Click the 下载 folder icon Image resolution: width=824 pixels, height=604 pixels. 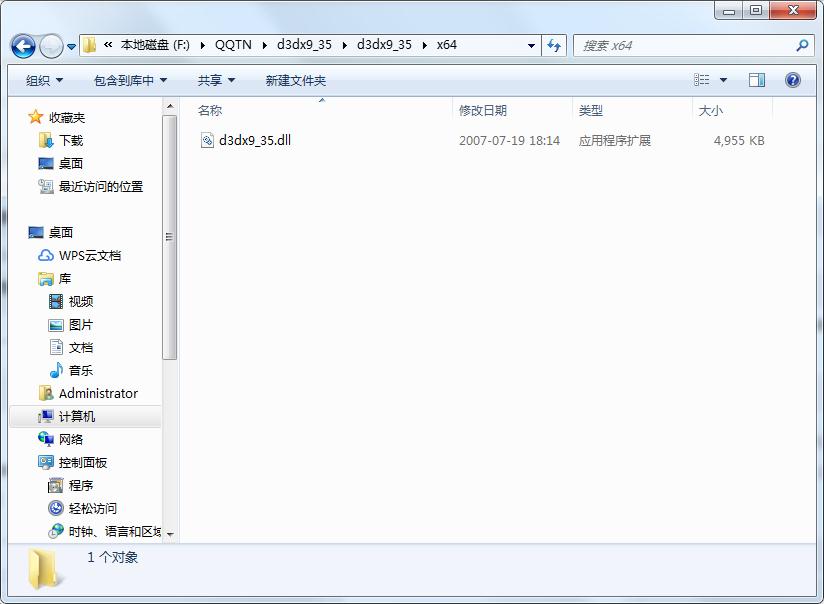(x=46, y=140)
